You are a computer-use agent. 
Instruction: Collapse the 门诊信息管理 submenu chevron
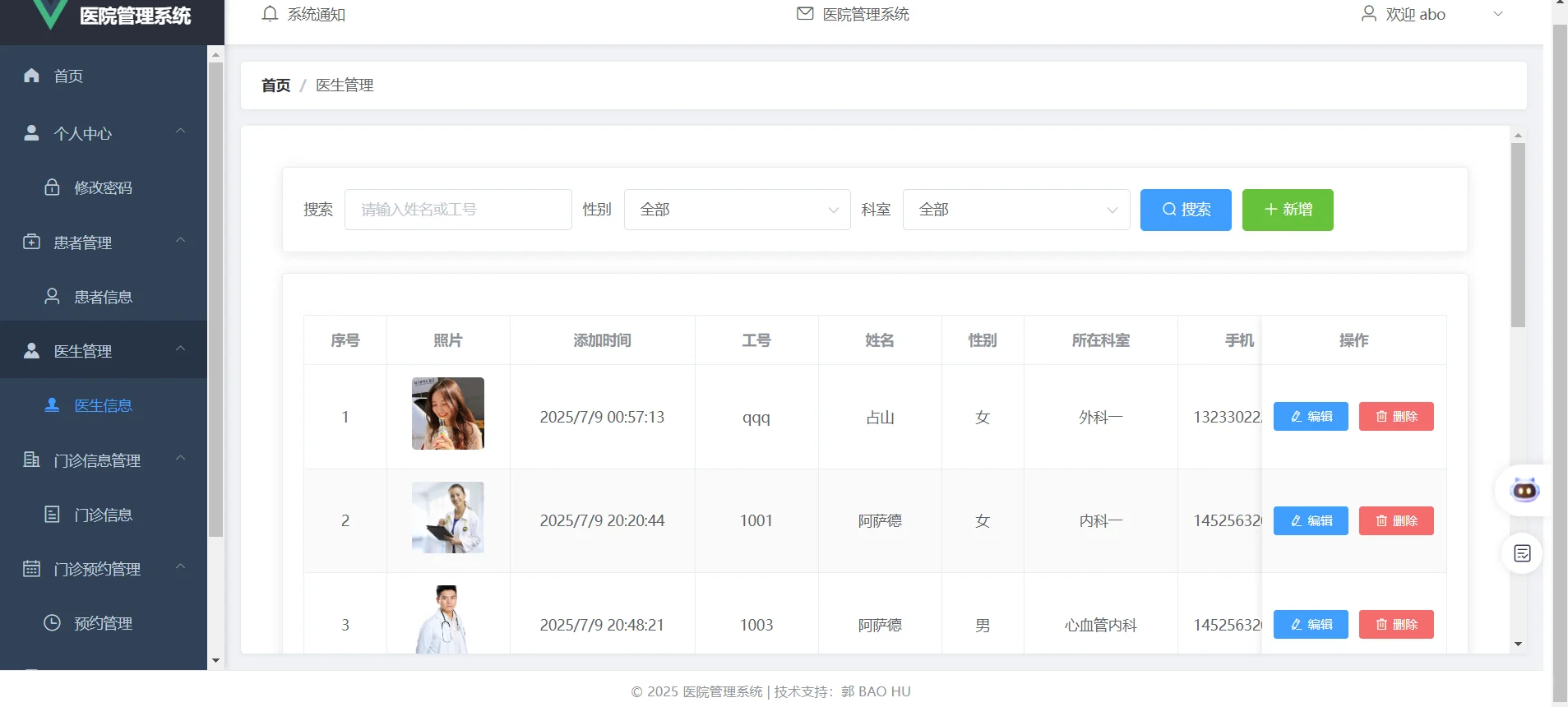[181, 459]
